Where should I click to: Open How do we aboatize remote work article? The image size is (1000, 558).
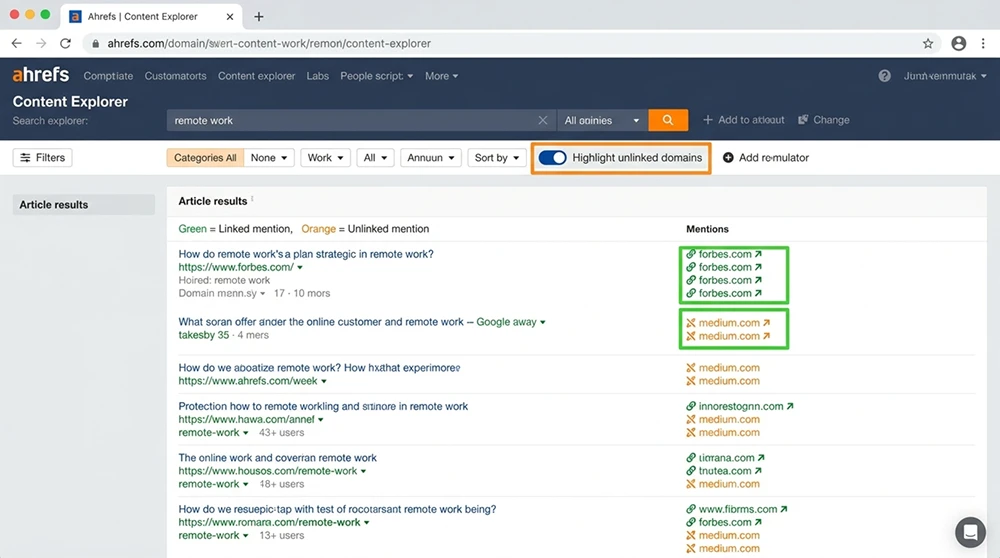(x=319, y=368)
